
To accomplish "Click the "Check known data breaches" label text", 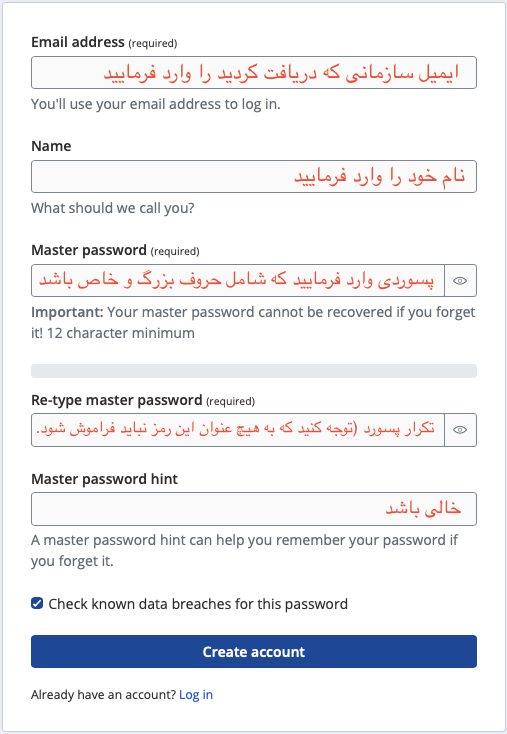I will 198,604.
